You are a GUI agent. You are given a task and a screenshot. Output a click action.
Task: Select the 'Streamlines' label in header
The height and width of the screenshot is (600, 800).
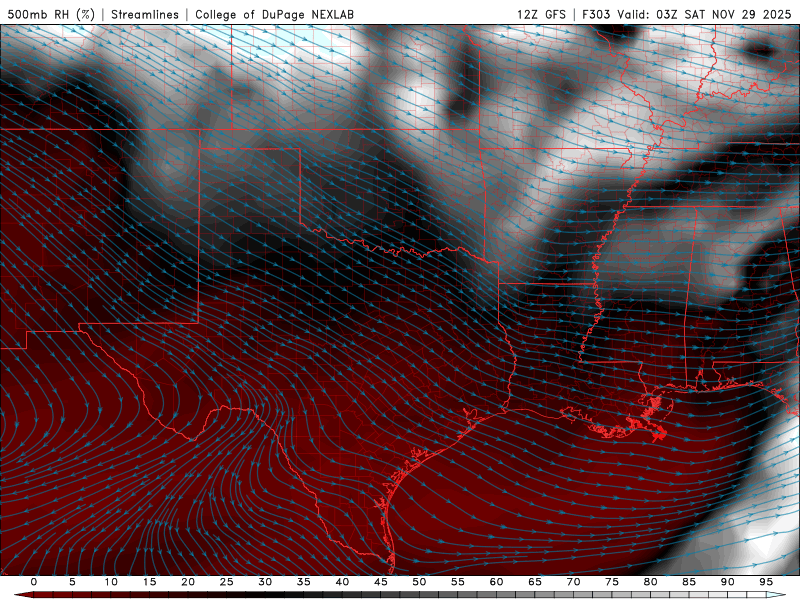pyautogui.click(x=145, y=14)
